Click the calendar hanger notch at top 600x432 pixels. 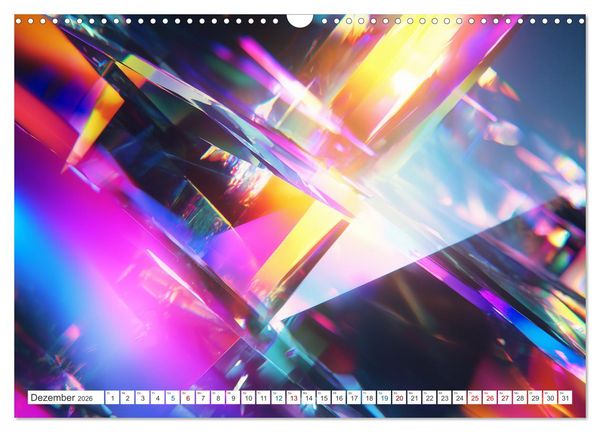300,21
